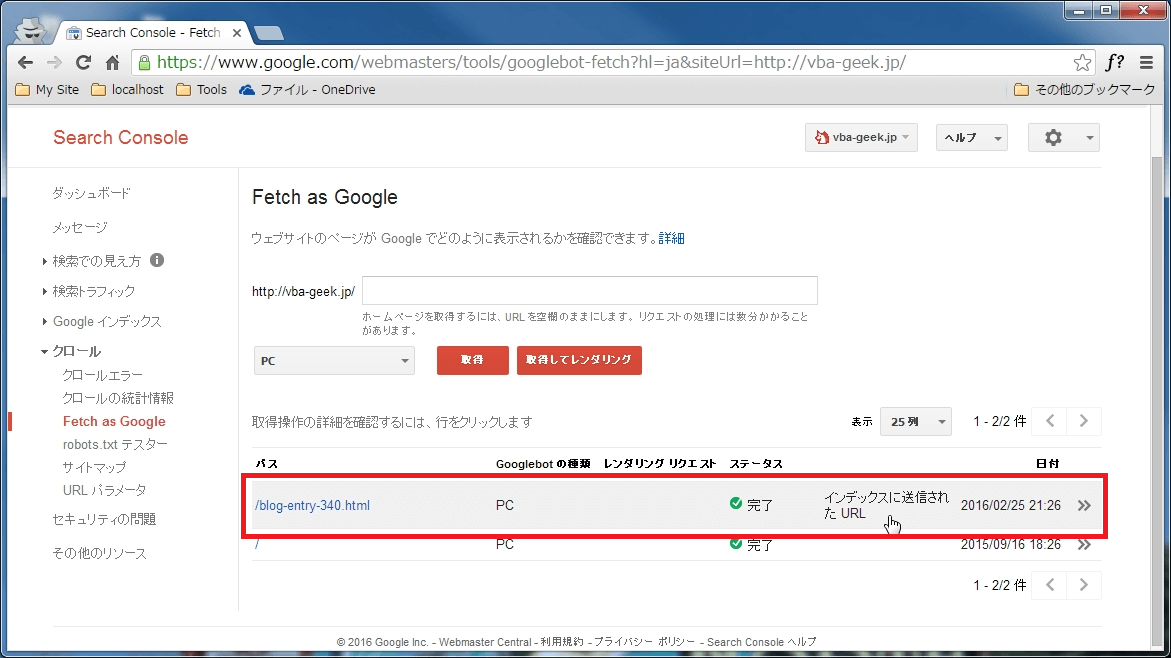Open OneDrive from the bookmarks bar cloud icon
Screen dimensions: 1171x658
(x=247, y=89)
